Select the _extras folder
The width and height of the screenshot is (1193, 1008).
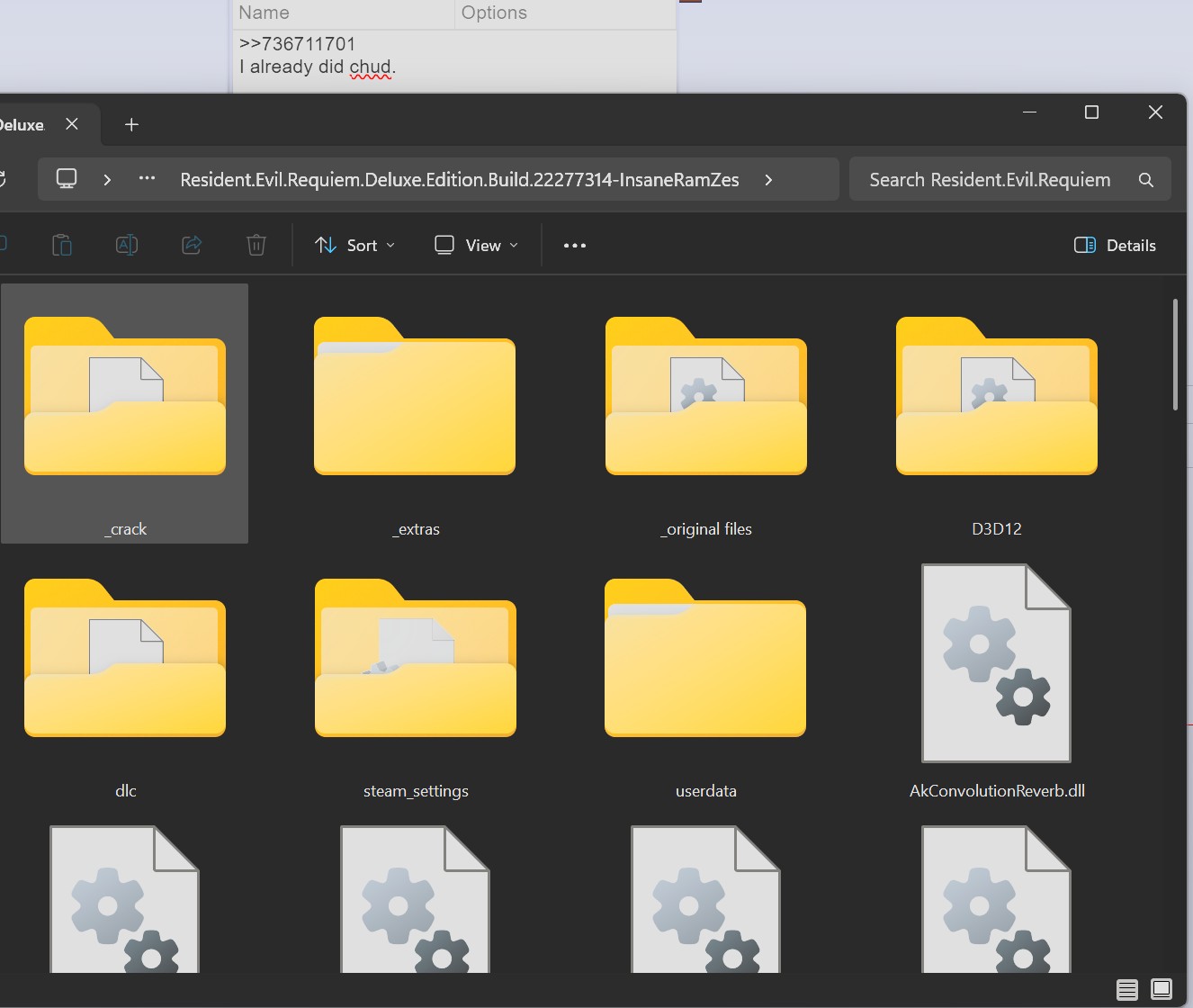pos(415,414)
